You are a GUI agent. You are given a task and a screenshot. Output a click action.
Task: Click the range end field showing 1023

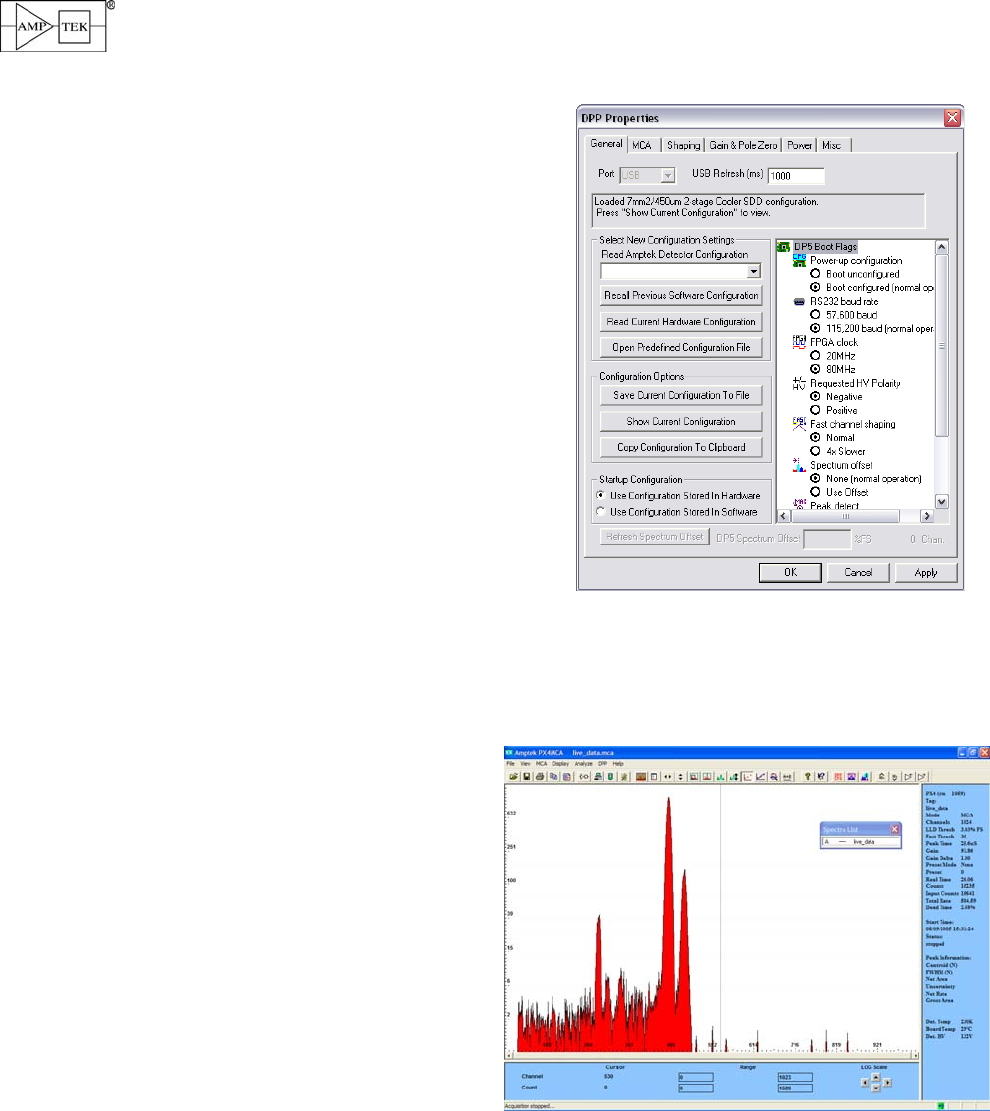click(795, 1077)
